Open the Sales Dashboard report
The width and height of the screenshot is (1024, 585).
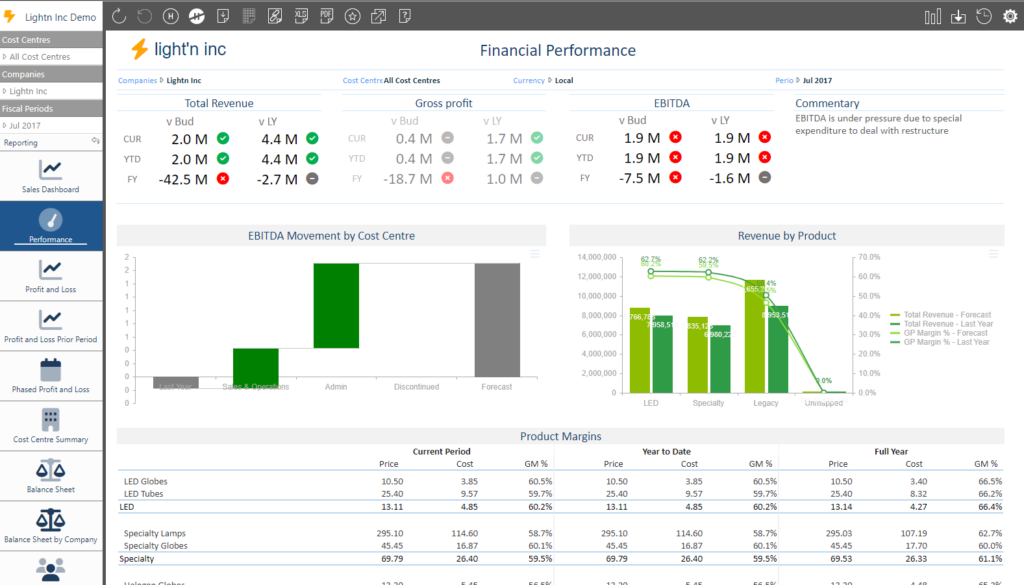click(x=51, y=175)
